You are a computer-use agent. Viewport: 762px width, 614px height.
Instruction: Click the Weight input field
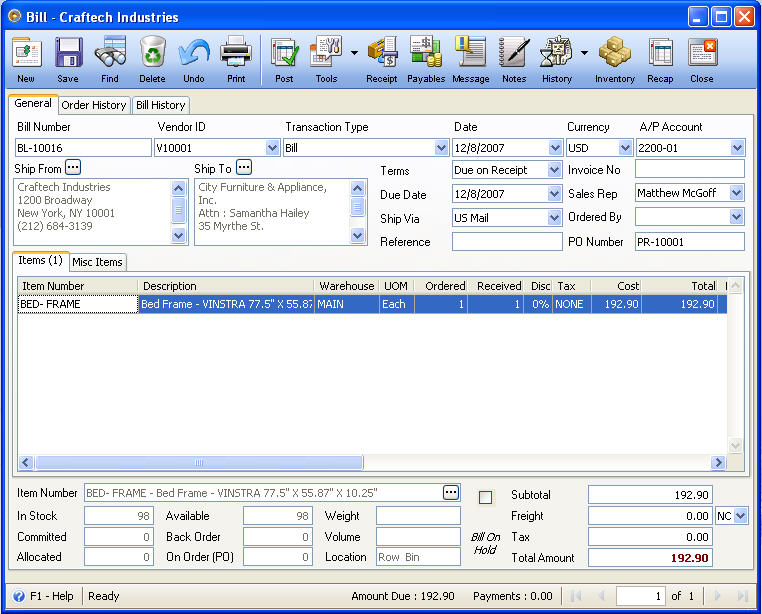pos(418,516)
